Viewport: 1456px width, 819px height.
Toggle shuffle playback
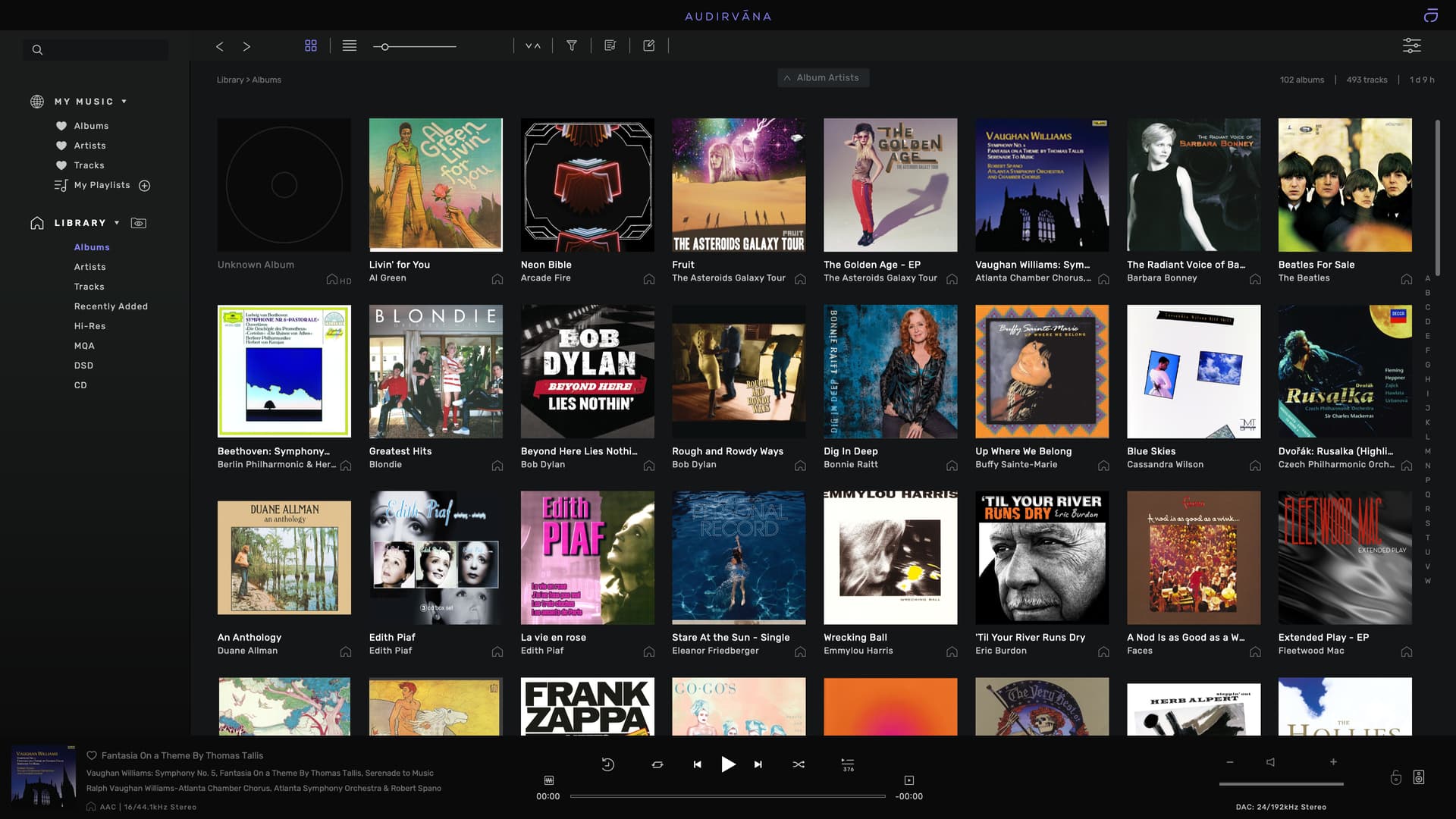coord(799,764)
